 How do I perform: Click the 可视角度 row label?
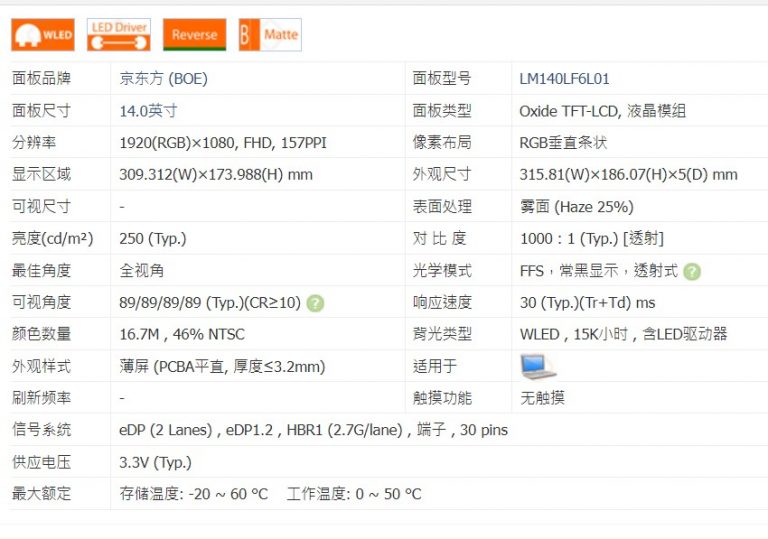(42, 302)
